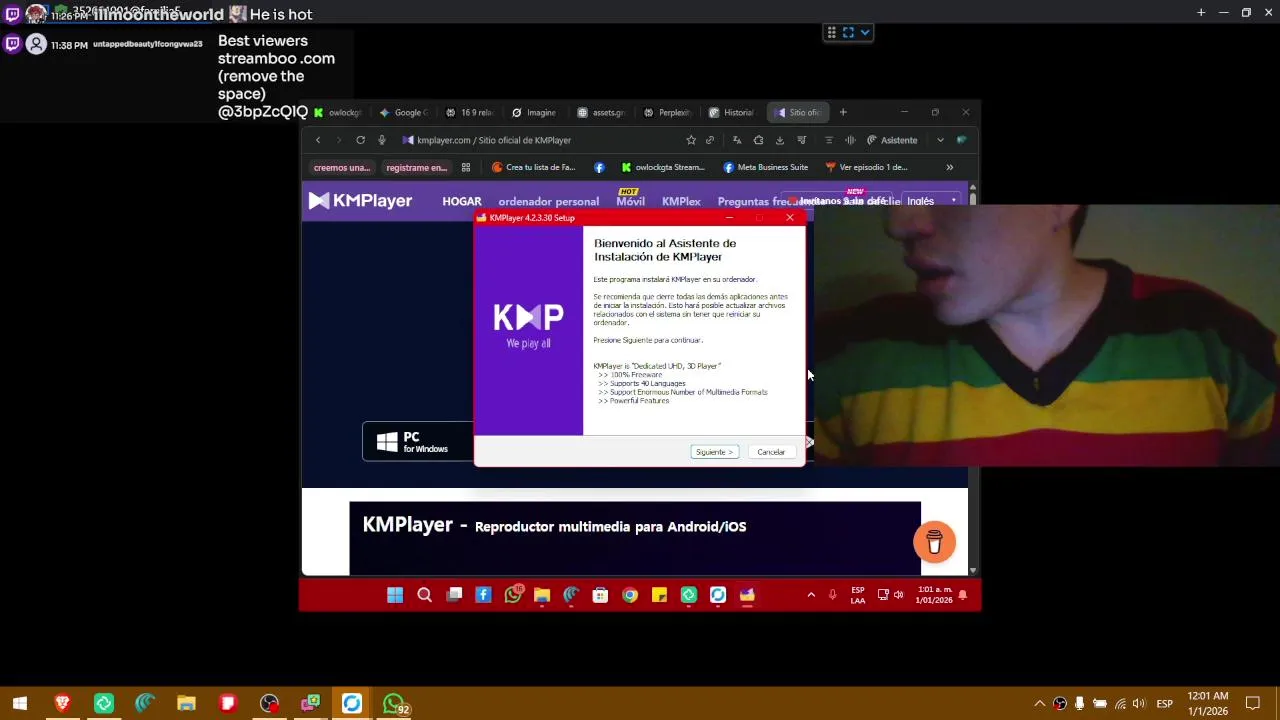Open 'registrame en...' bookmark
This screenshot has height=720, width=1280.
416,168
